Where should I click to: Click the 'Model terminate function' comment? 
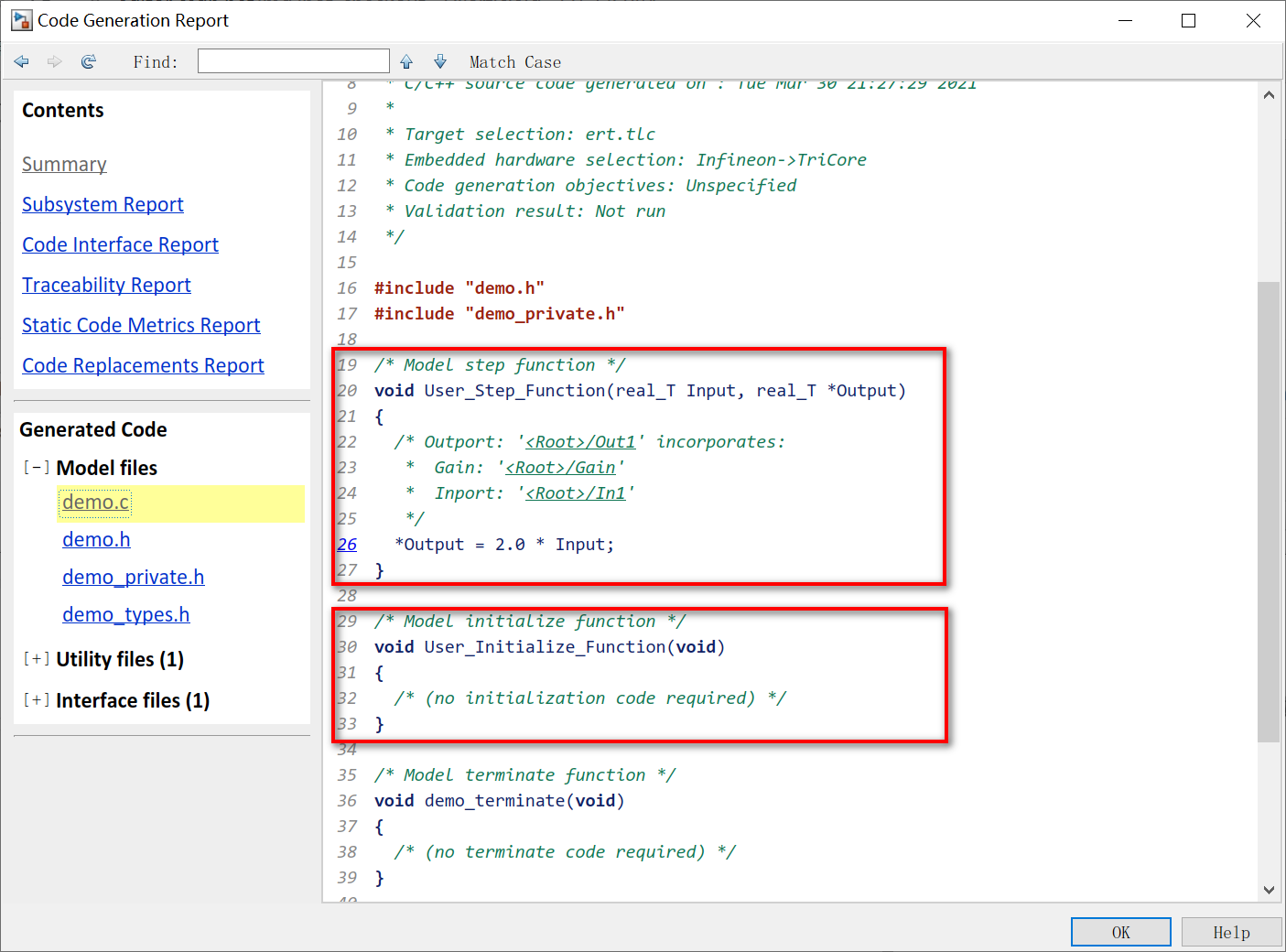tap(524, 775)
